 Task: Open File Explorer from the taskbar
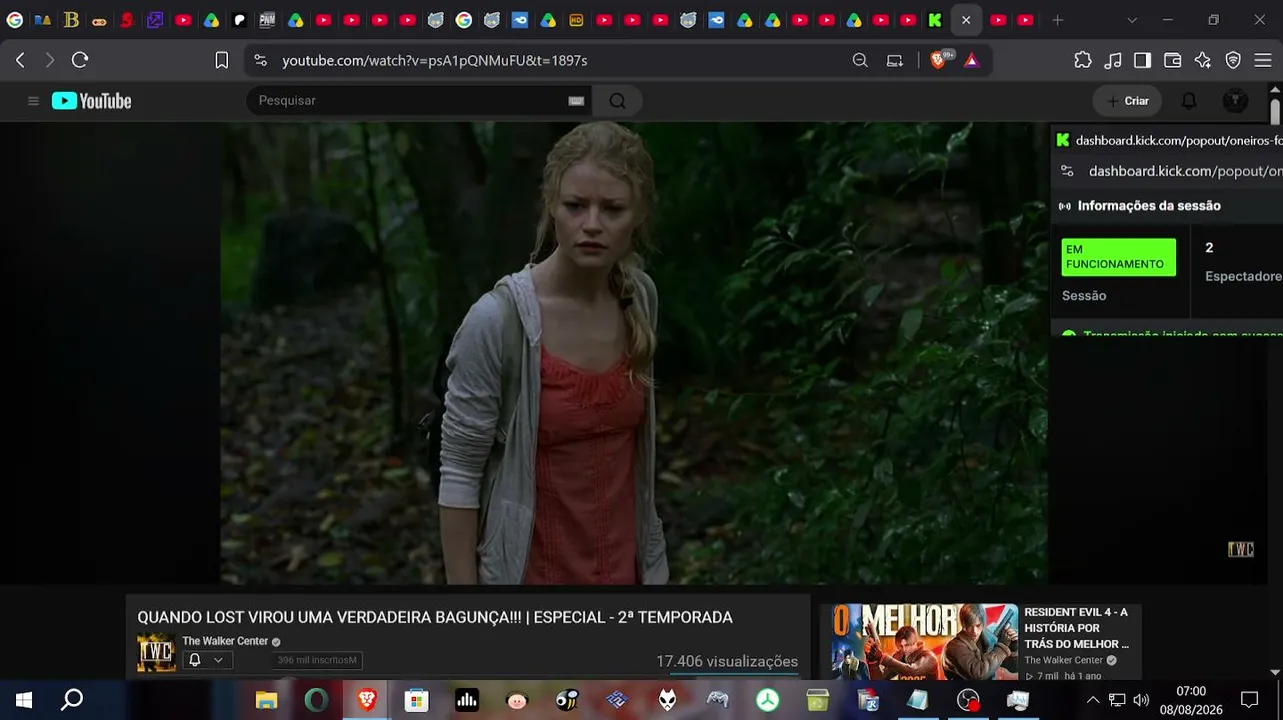click(x=266, y=700)
